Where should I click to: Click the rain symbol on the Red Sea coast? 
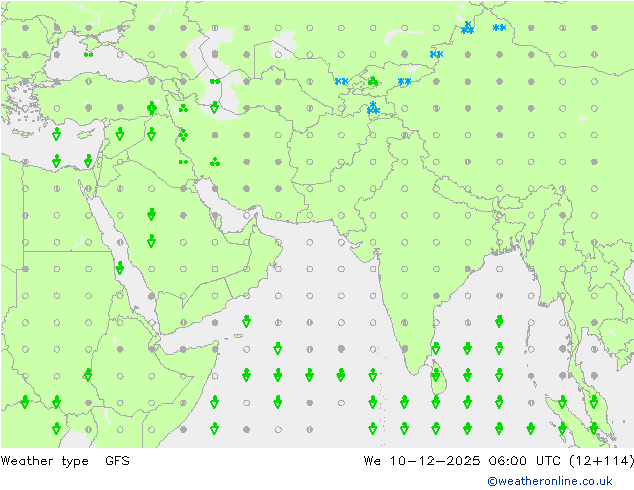[x=120, y=268]
